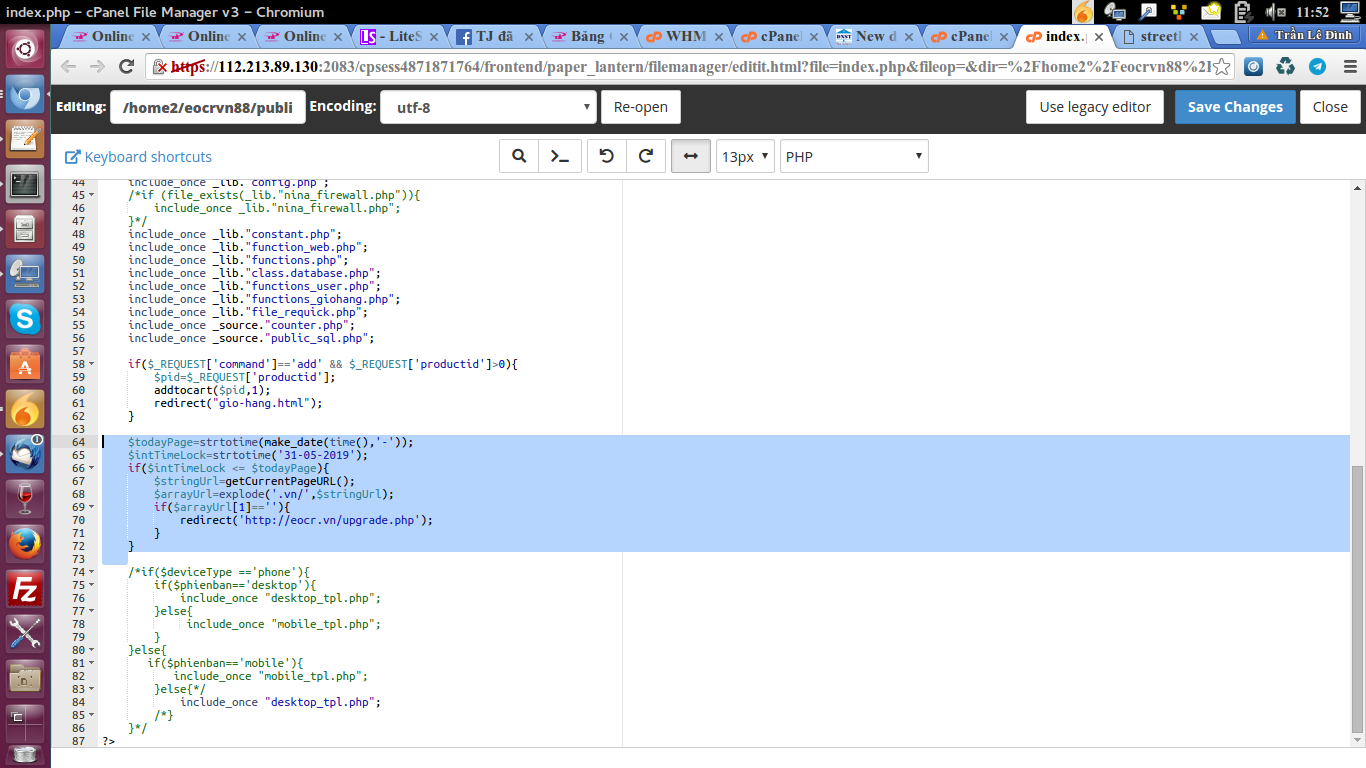Go forward in browser history
Image resolution: width=1366 pixels, height=768 pixels.
pos(97,67)
